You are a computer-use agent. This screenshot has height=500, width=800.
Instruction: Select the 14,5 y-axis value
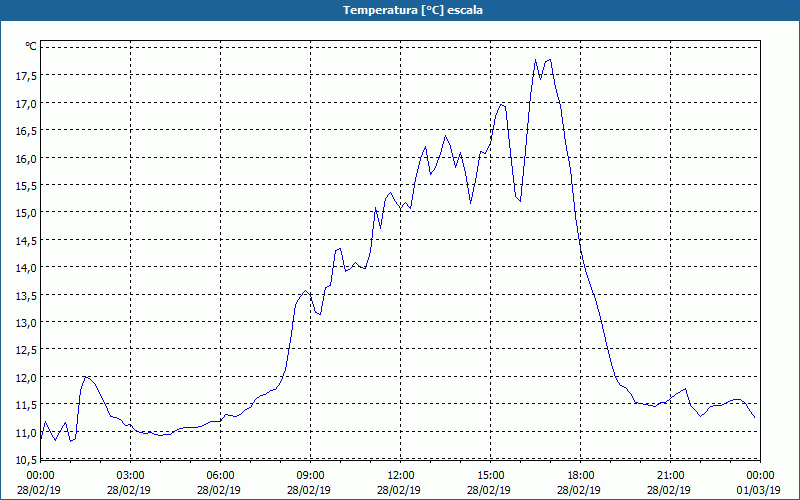[26, 240]
